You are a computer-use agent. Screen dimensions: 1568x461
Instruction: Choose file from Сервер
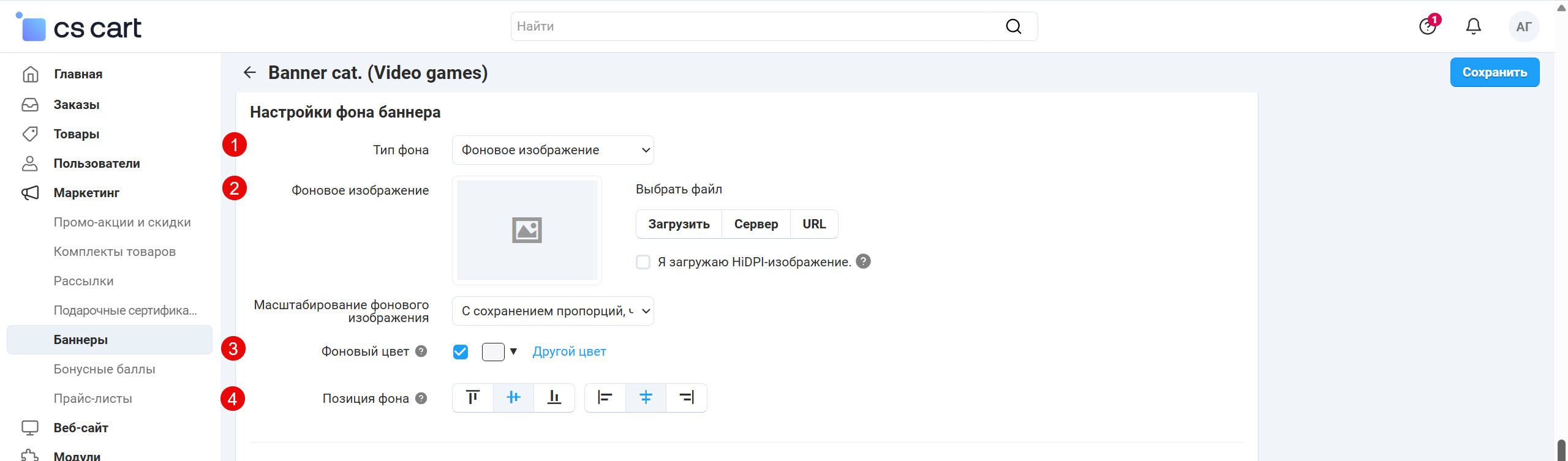click(756, 224)
